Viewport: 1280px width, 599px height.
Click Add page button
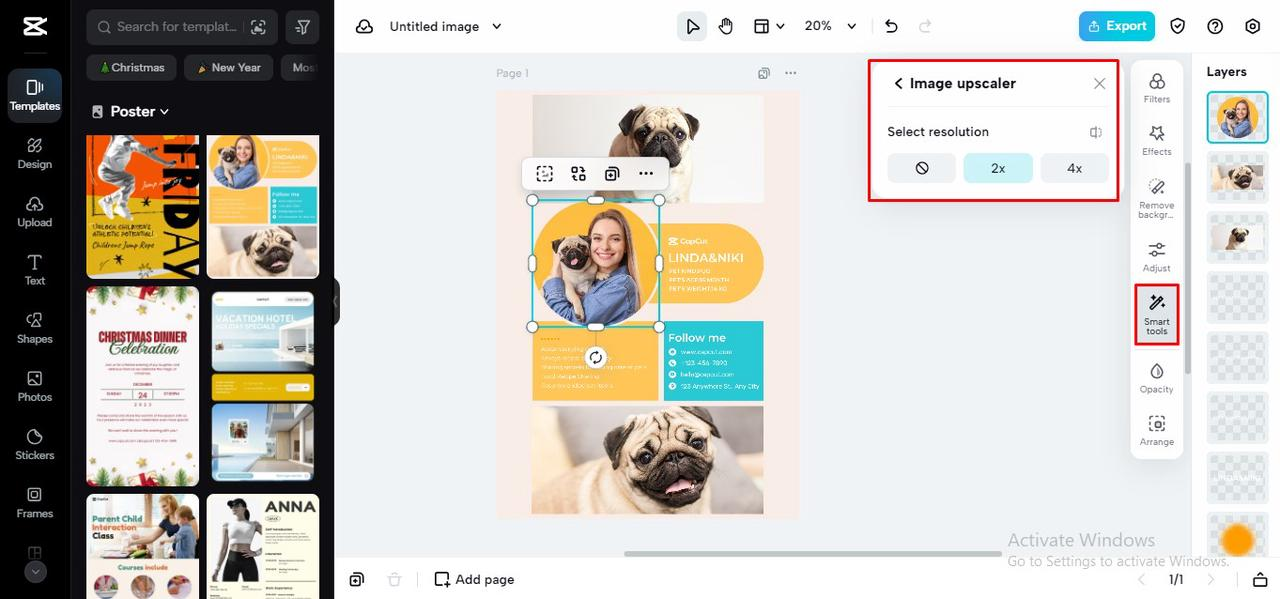pyautogui.click(x=475, y=579)
